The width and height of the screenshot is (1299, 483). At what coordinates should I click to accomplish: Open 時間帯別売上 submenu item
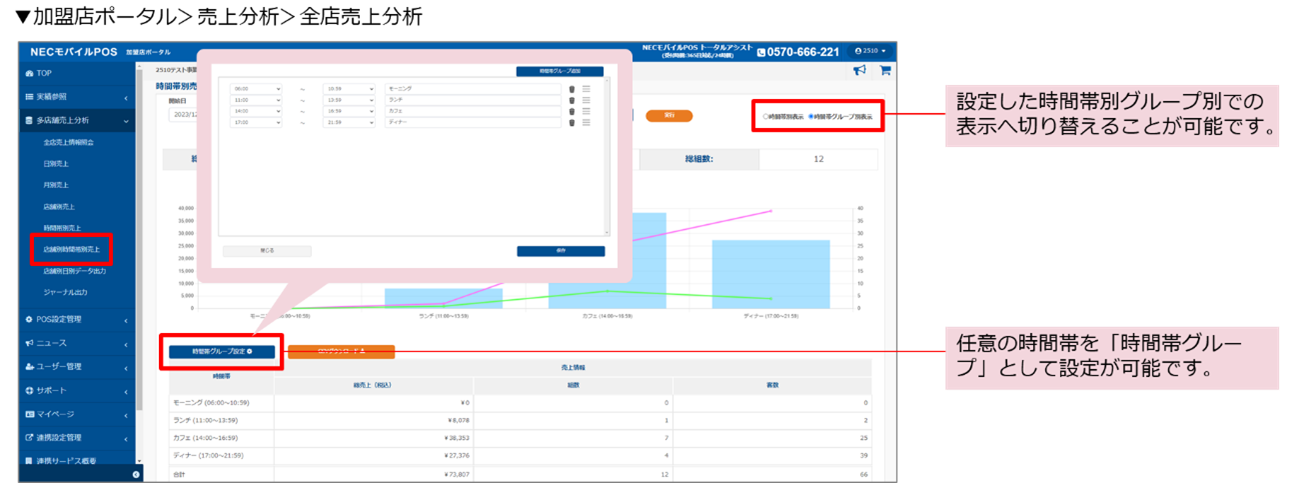[x=62, y=228]
